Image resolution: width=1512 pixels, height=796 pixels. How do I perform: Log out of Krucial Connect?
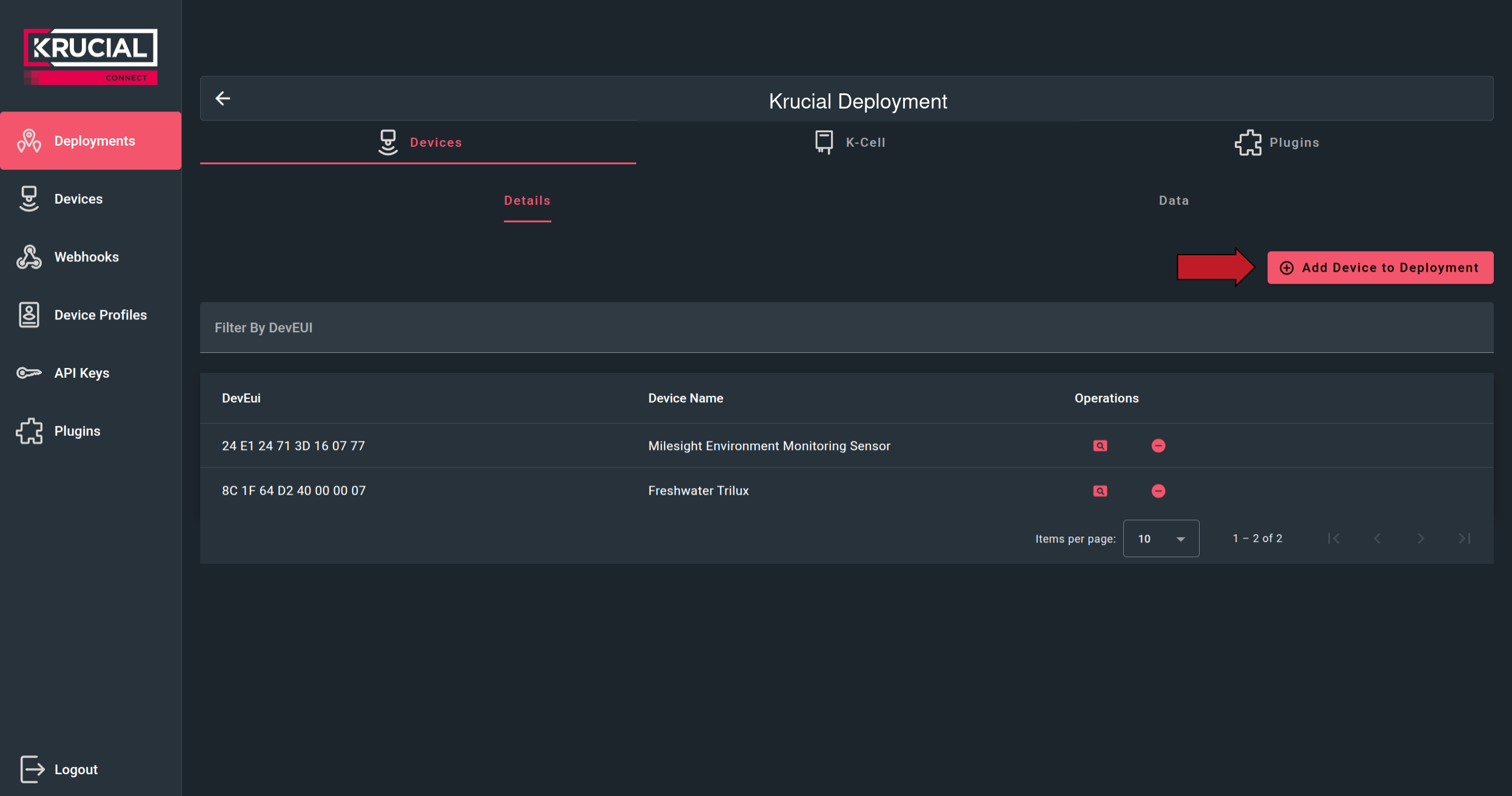tap(76, 769)
